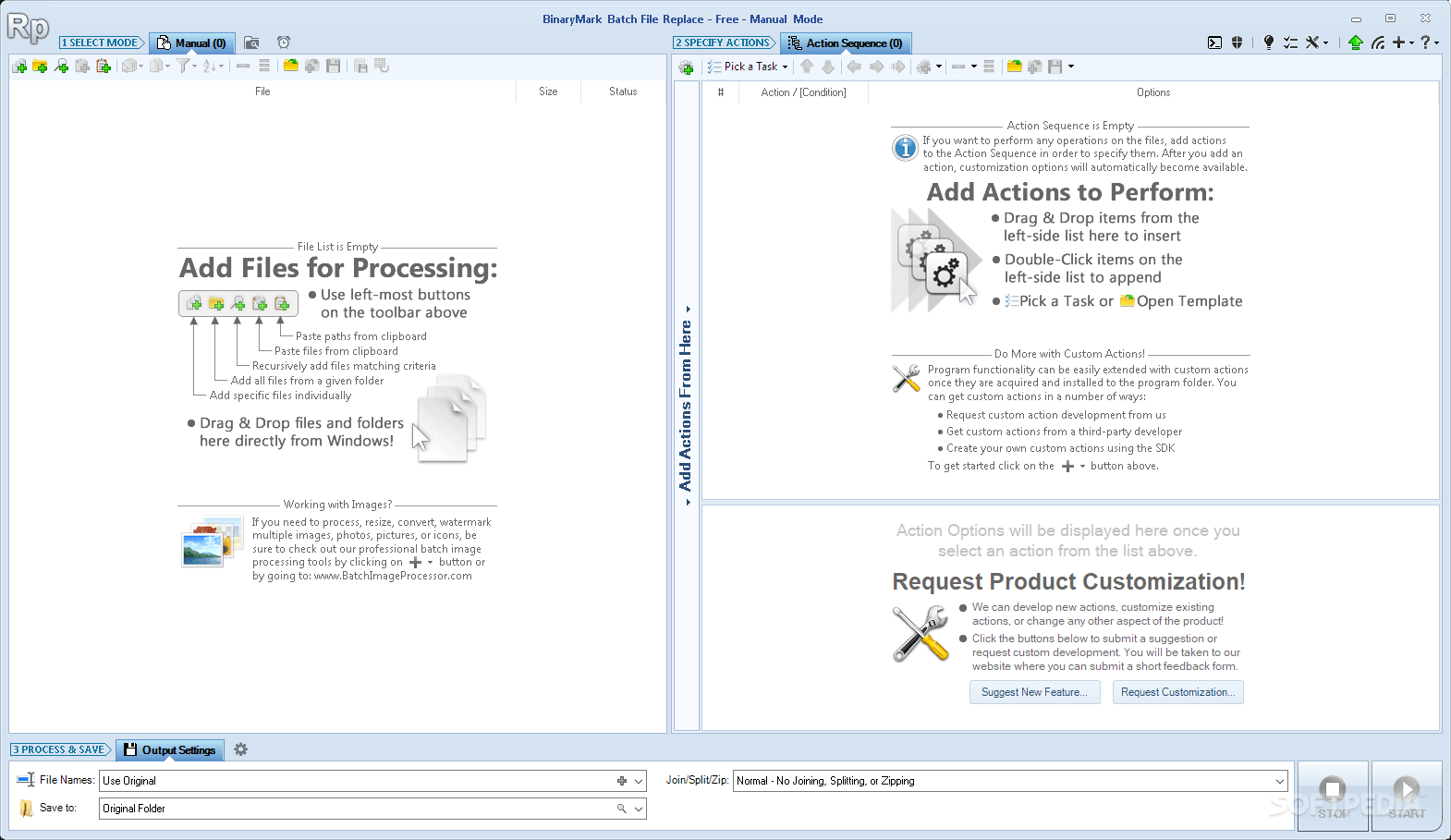The image size is (1451, 840).
Task: Click the shield security icon
Action: click(1237, 43)
